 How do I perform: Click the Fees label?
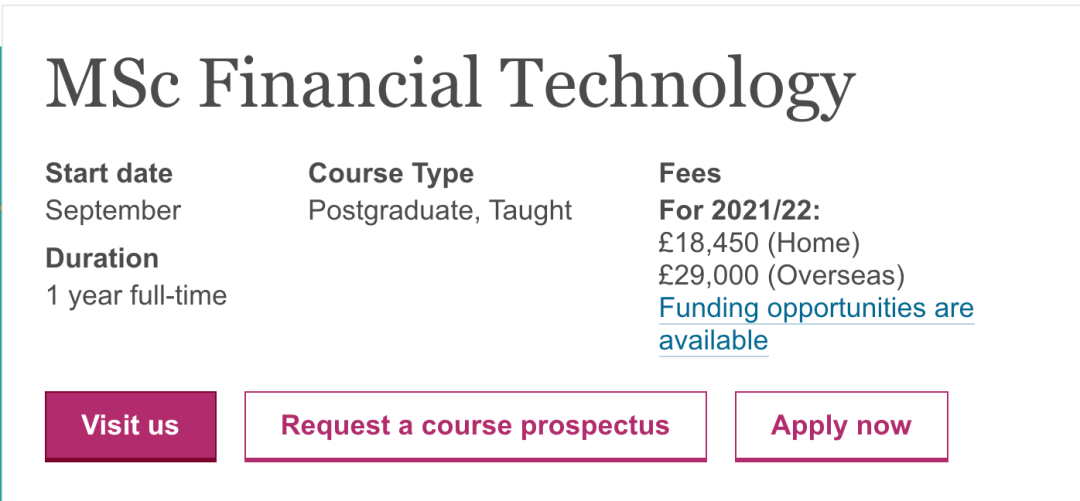point(690,173)
